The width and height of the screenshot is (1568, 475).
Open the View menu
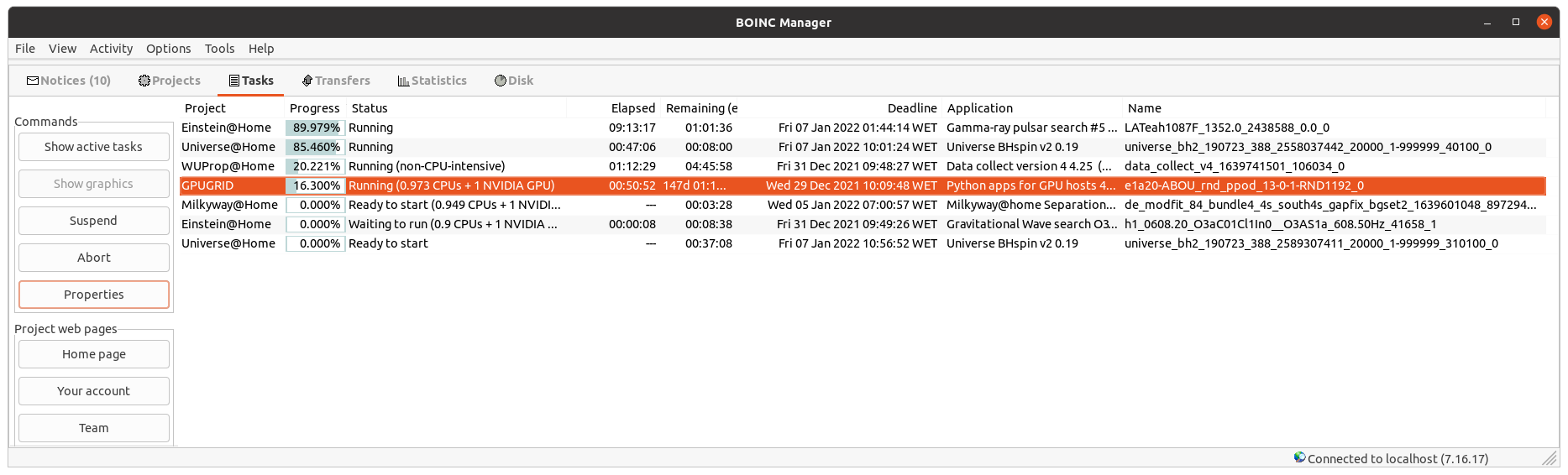click(x=62, y=49)
